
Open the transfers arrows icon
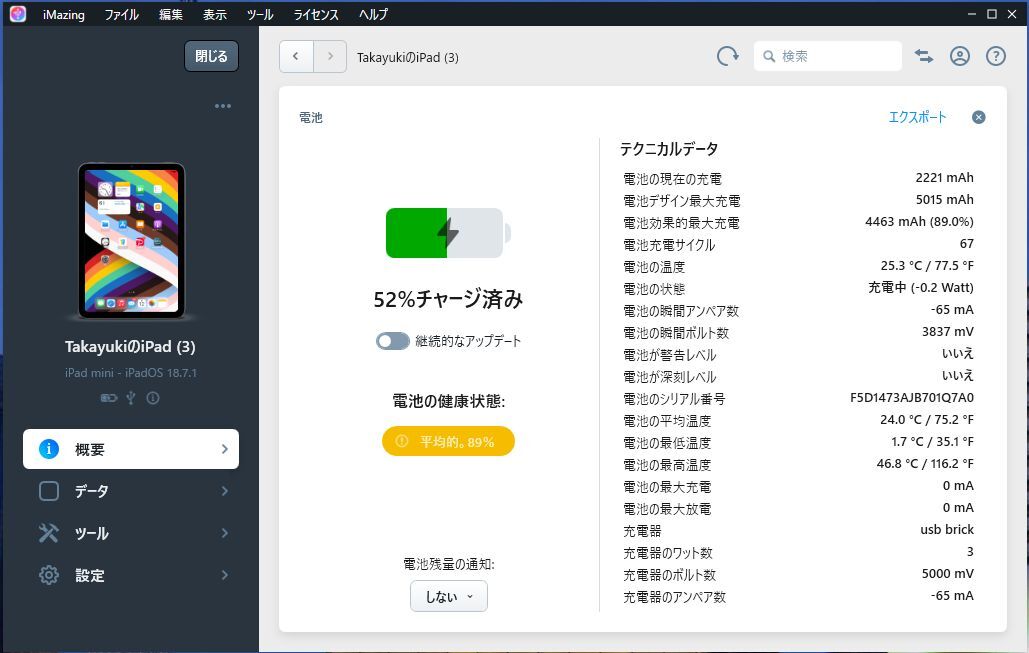tap(924, 56)
